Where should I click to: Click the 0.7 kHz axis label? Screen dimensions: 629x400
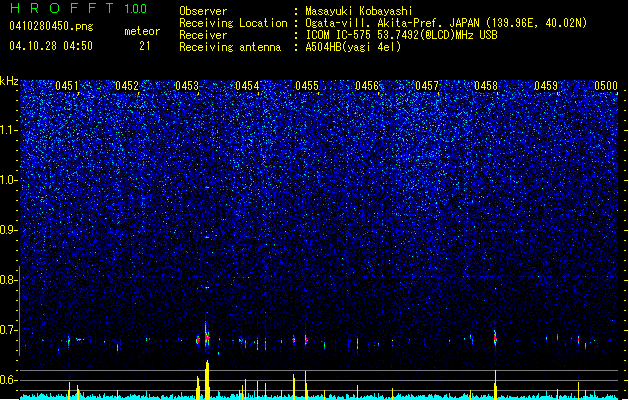coord(8,330)
